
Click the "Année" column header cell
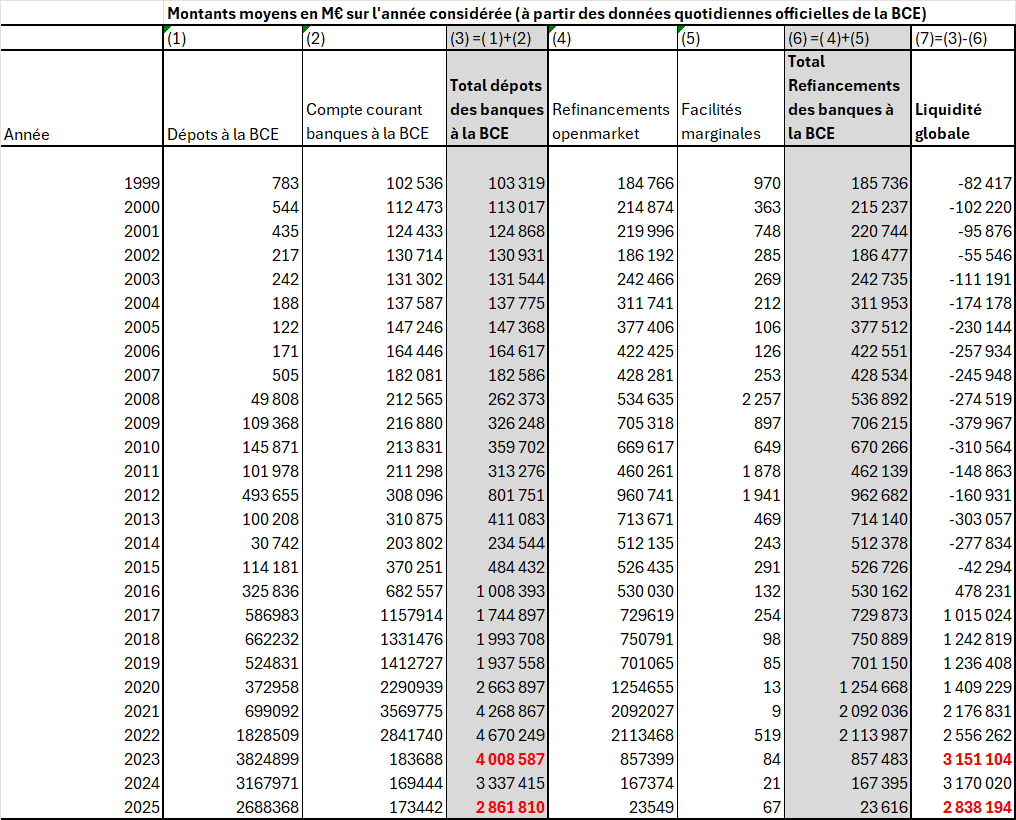click(27, 134)
